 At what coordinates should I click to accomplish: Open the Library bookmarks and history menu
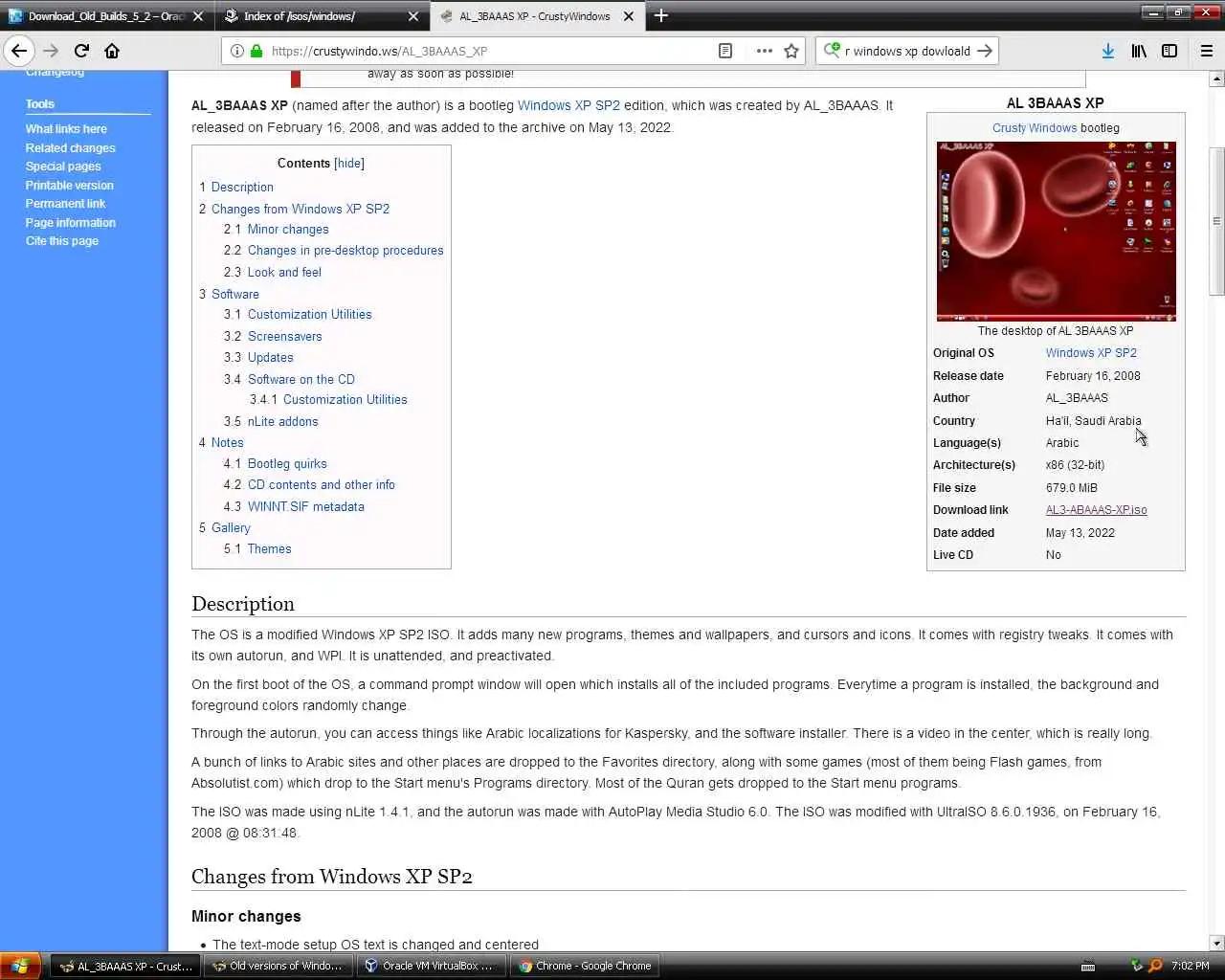1139,51
